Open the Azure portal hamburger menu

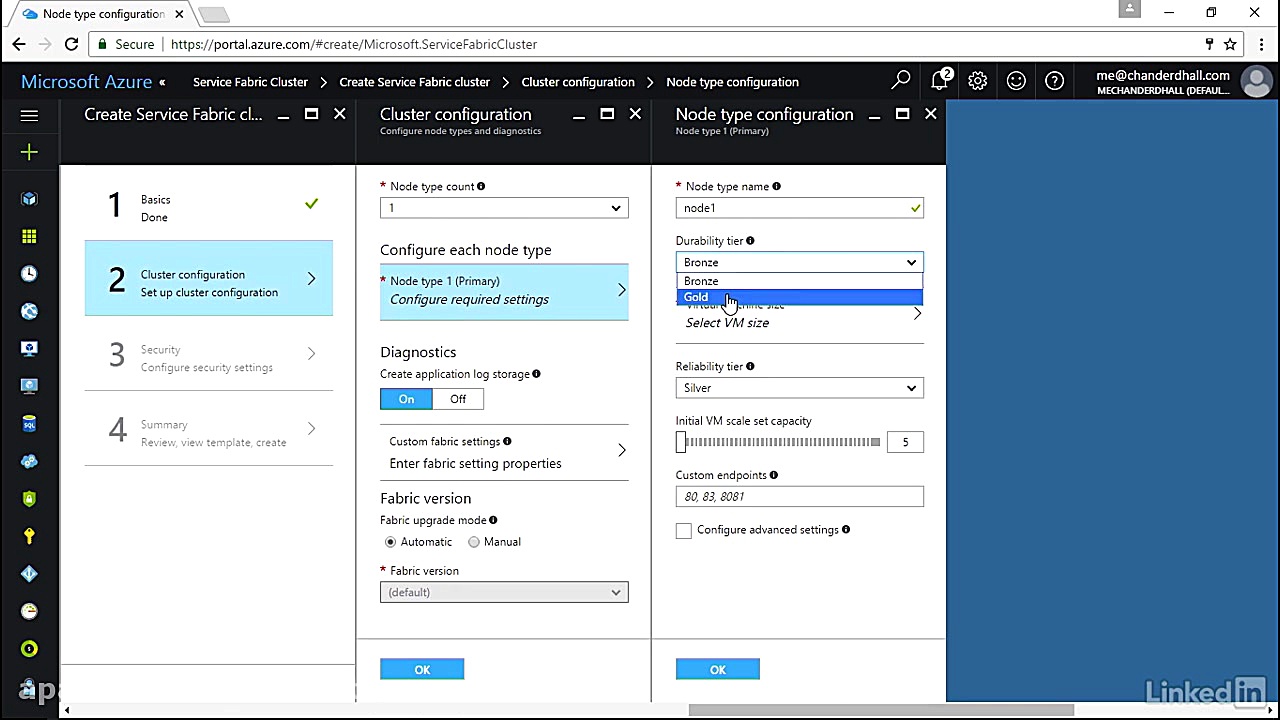(29, 115)
